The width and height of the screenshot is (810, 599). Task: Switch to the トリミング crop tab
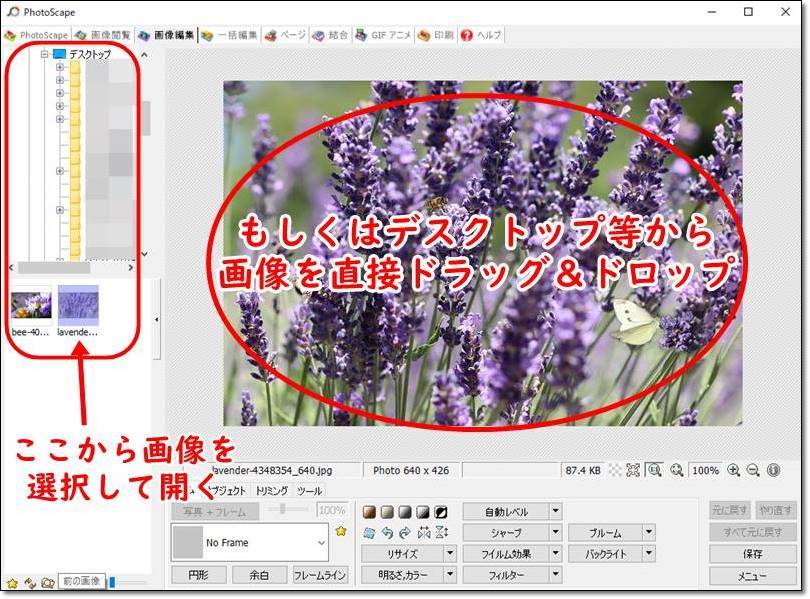point(272,491)
